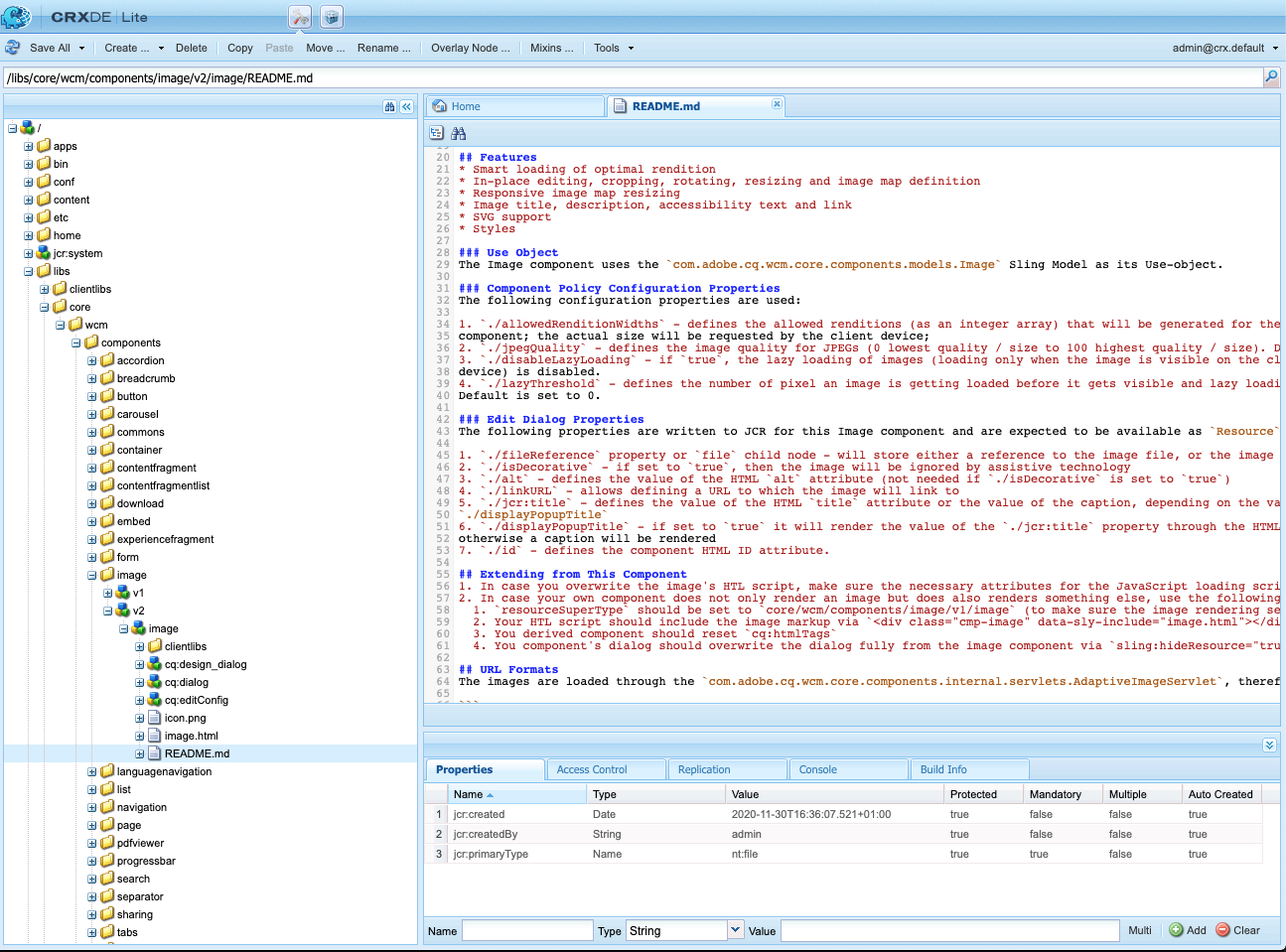
Task: Switch to the Home tab
Action: [x=514, y=106]
